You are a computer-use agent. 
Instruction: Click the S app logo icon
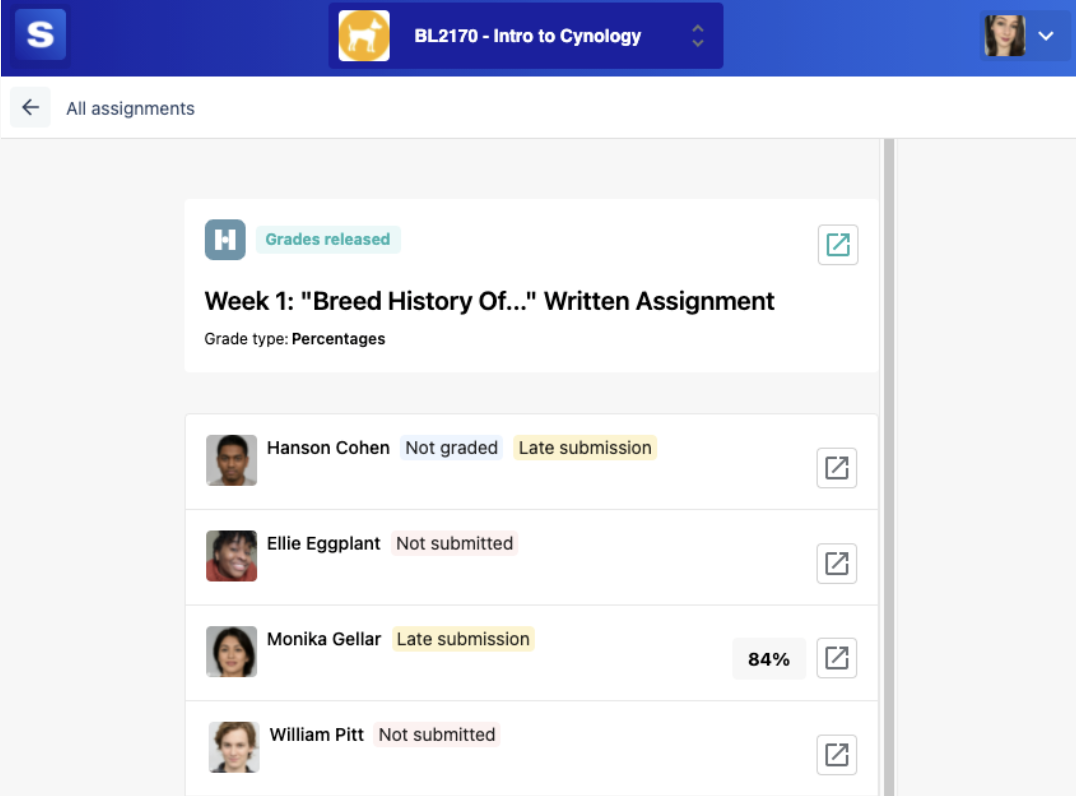pyautogui.click(x=40, y=34)
